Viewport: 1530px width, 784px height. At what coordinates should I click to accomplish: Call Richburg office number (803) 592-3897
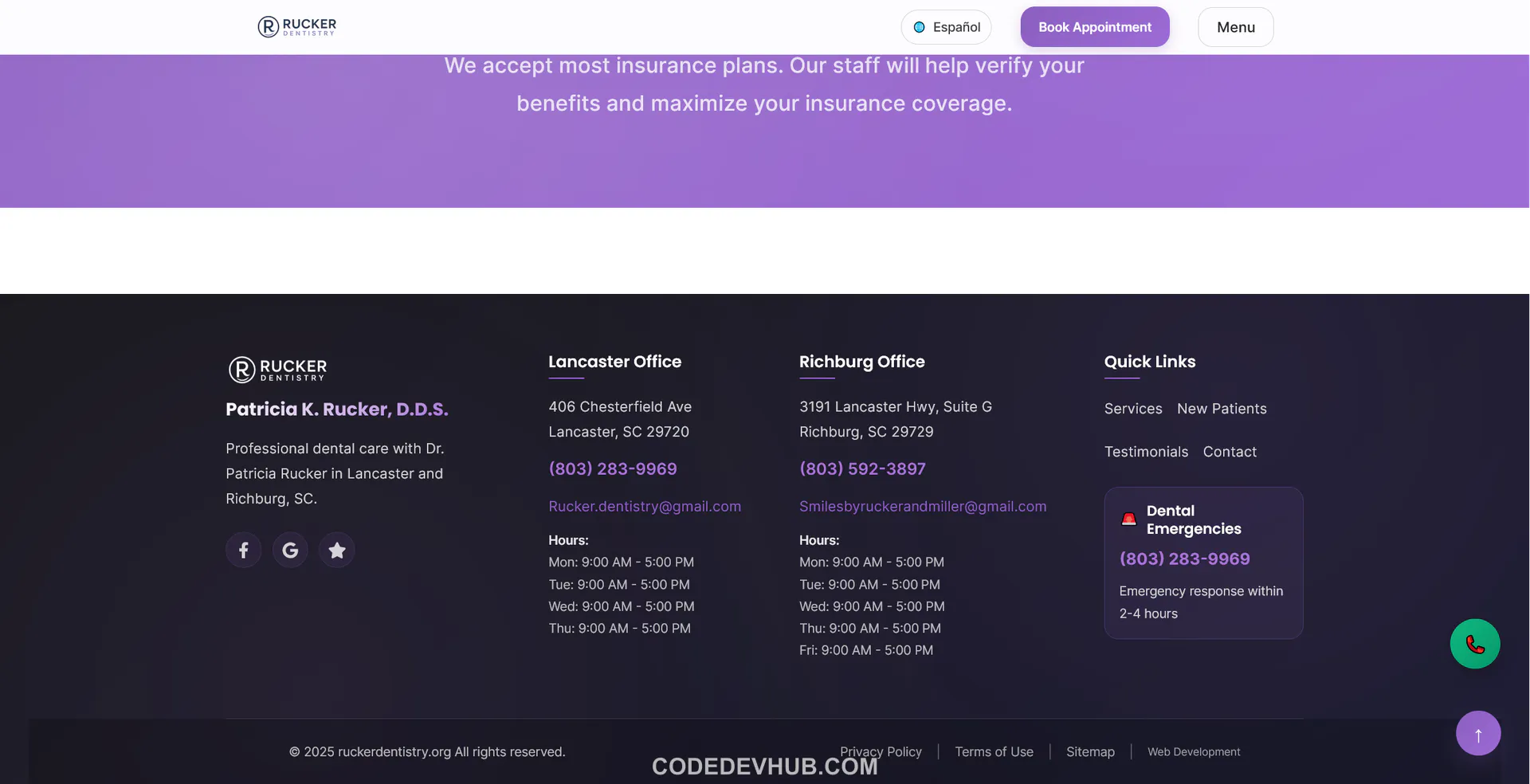862,468
